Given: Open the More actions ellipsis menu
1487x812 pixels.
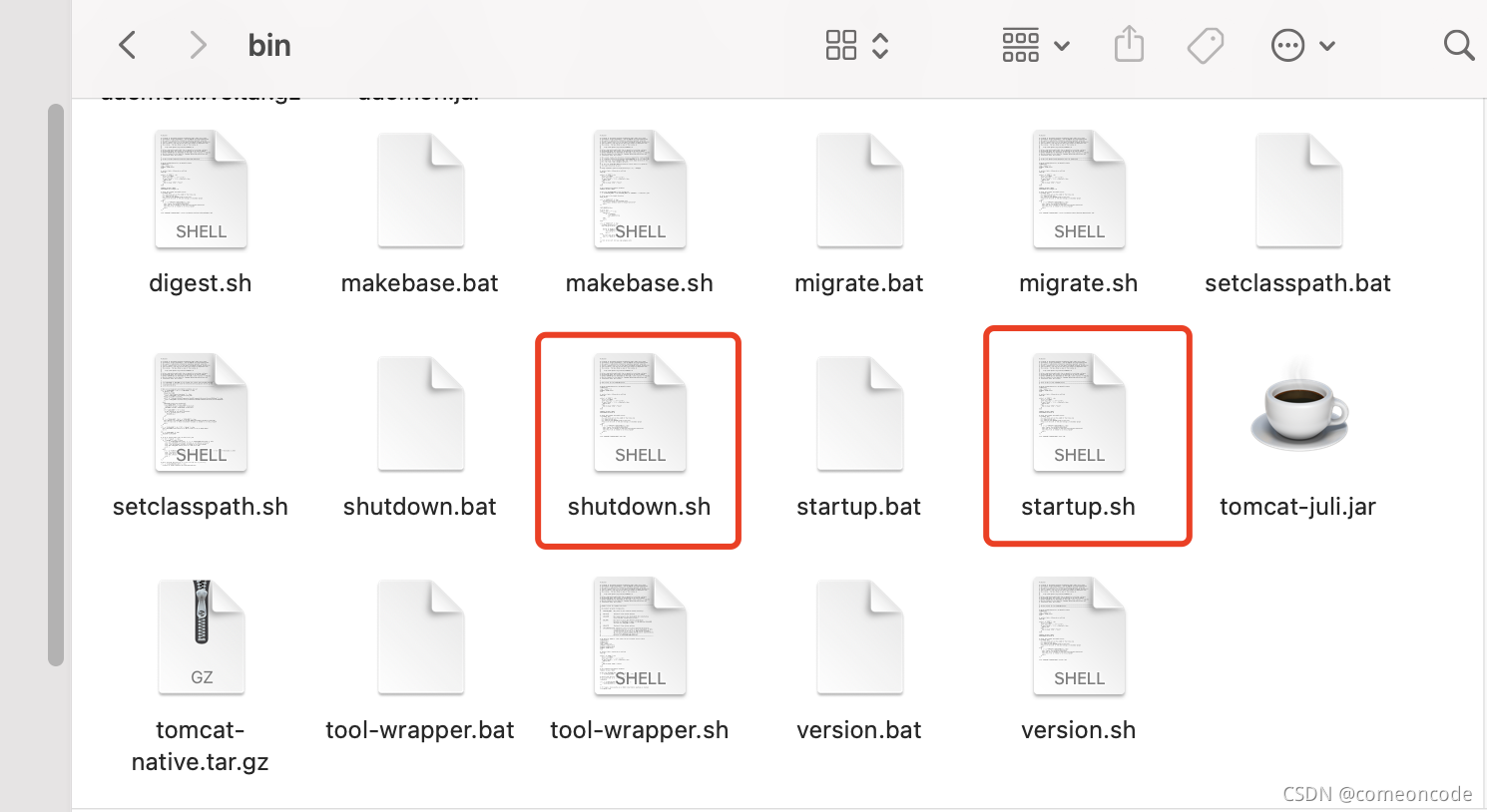Looking at the screenshot, I should [x=1301, y=45].
